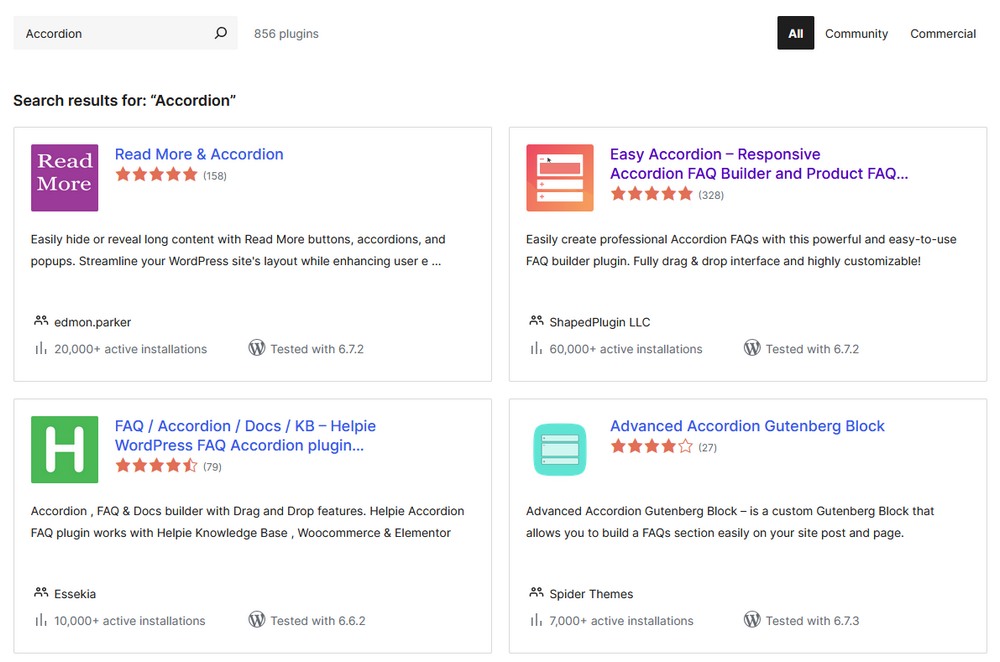Click the WordPress logo in Easy Accordion card

coord(752,348)
